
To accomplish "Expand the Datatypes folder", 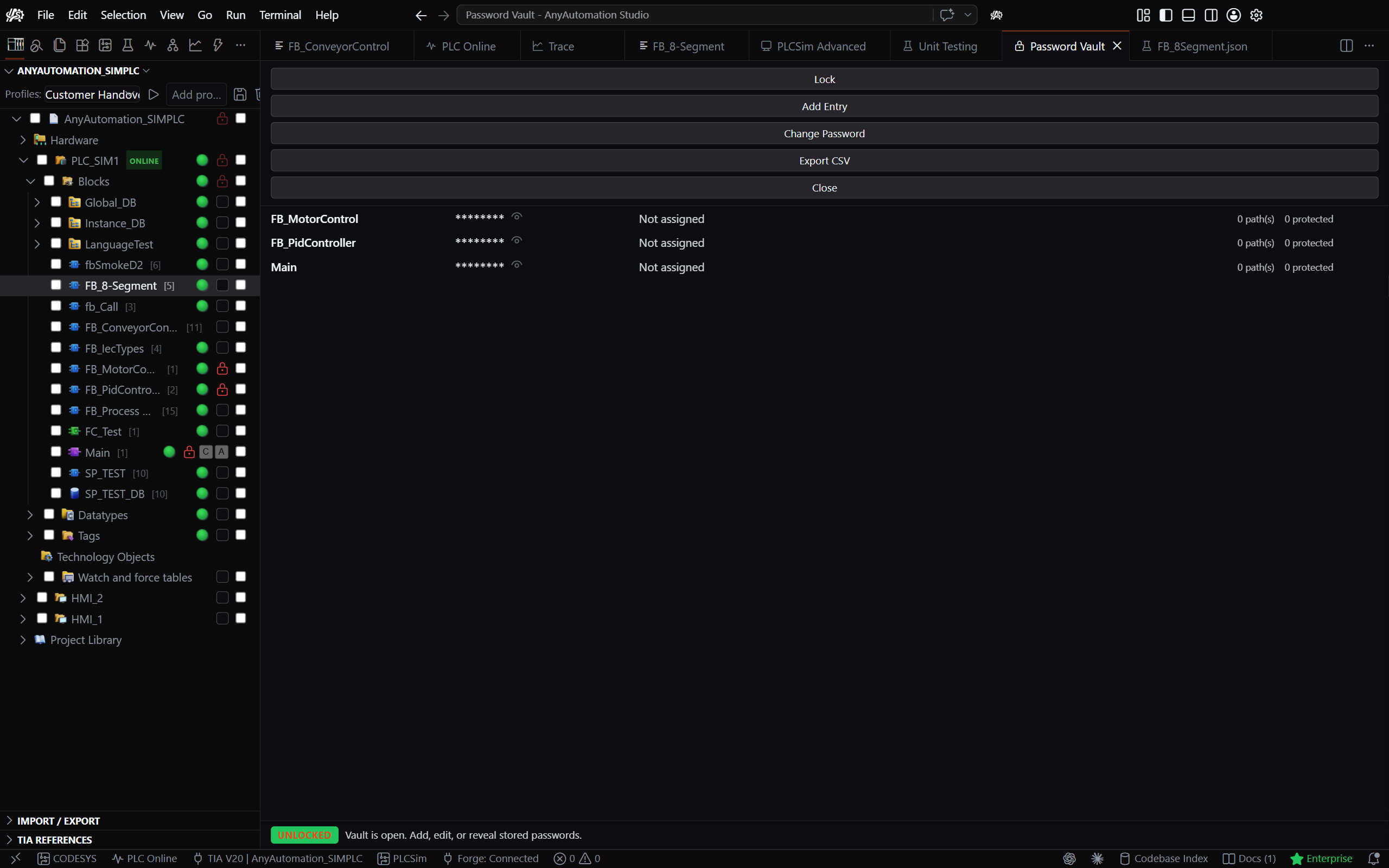I will [30, 515].
